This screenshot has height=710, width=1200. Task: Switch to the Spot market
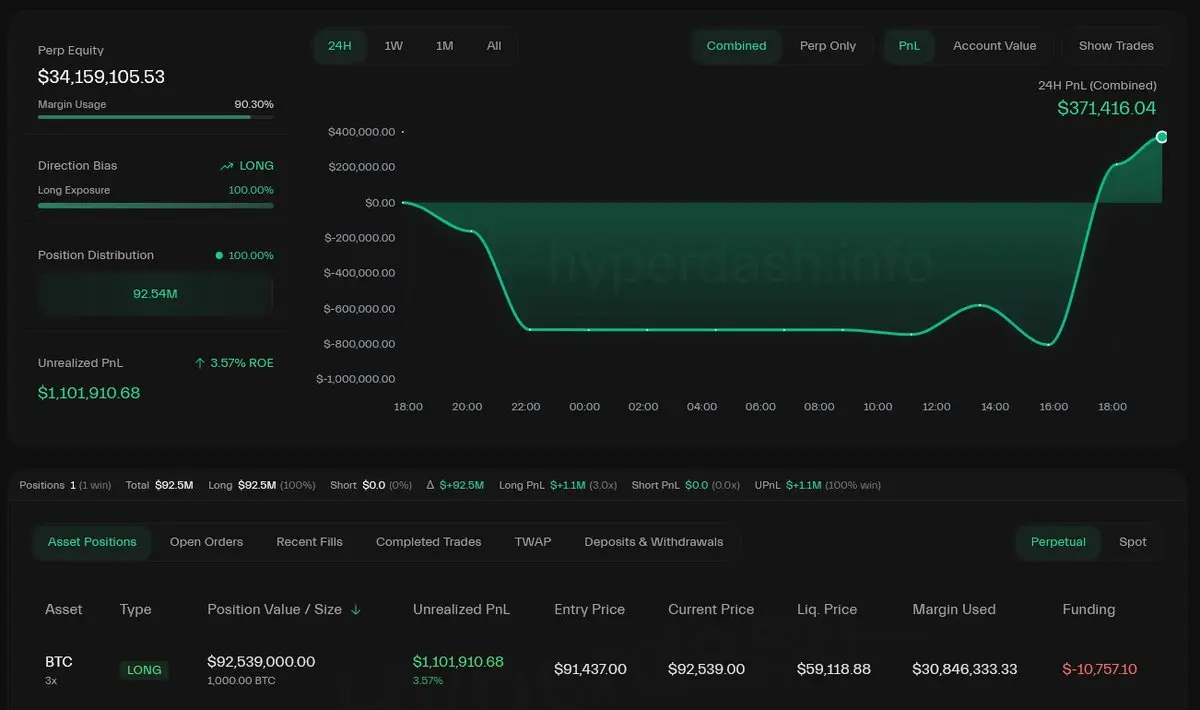pyautogui.click(x=1133, y=542)
